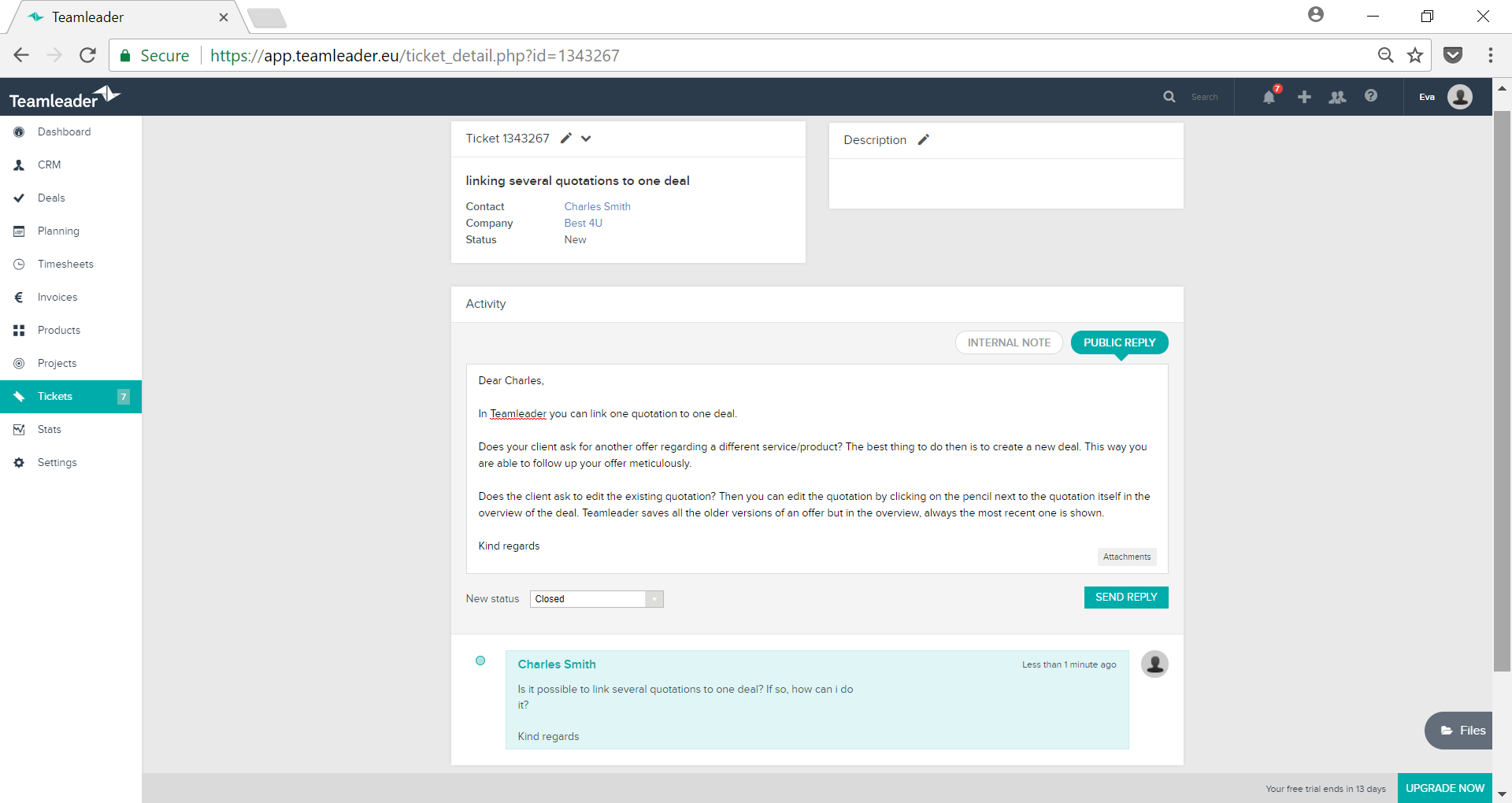Screen dimensions: 1512x803
Task: Click the Projects target icon in sidebar
Action: (19, 364)
